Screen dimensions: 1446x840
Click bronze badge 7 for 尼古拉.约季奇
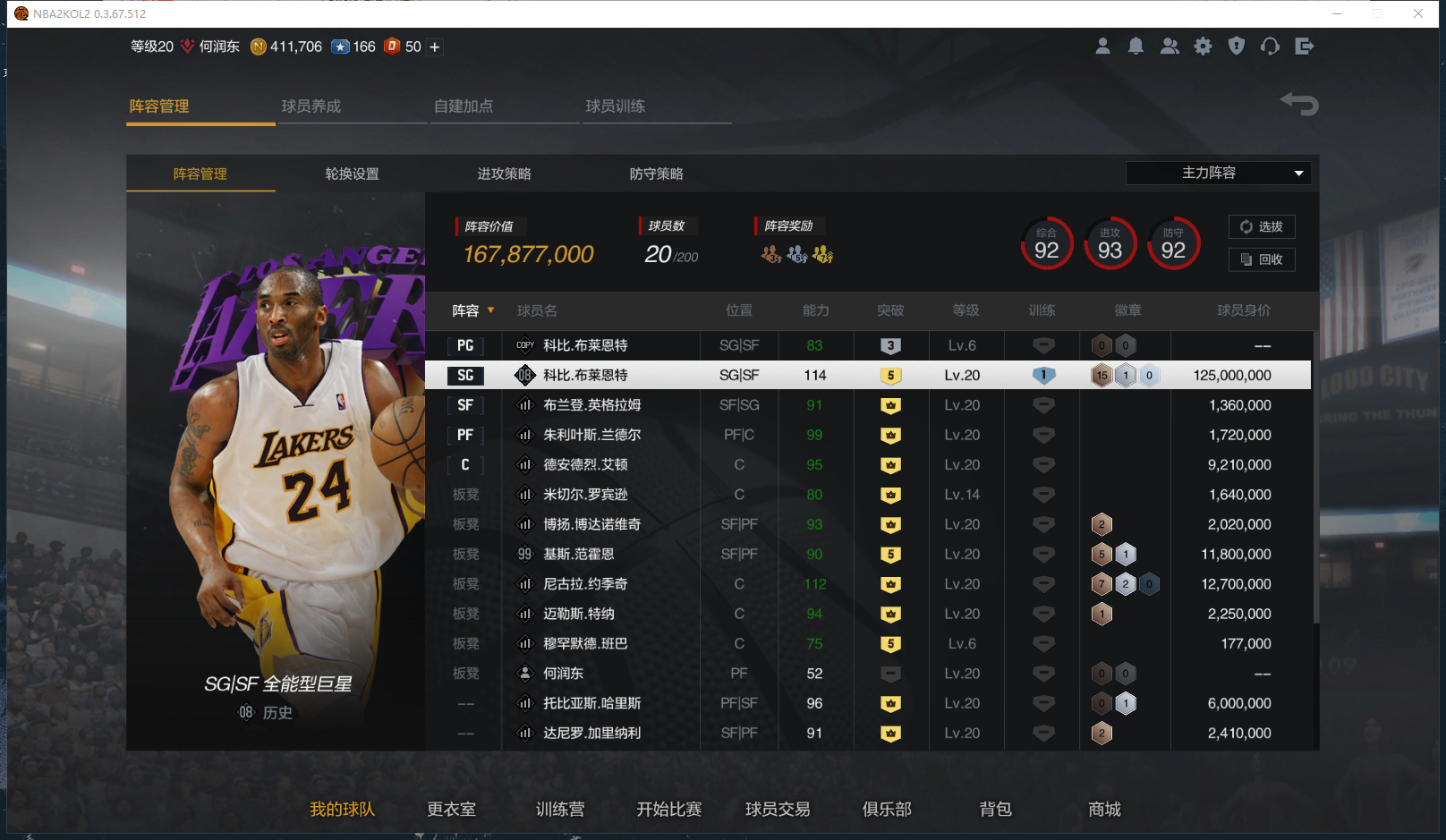(1102, 584)
